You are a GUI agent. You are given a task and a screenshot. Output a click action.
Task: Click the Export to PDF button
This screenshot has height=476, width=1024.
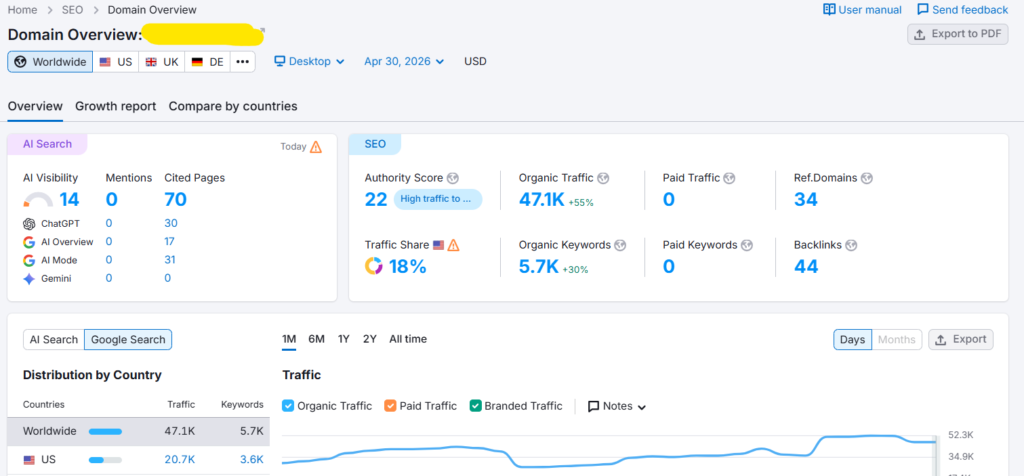(957, 34)
